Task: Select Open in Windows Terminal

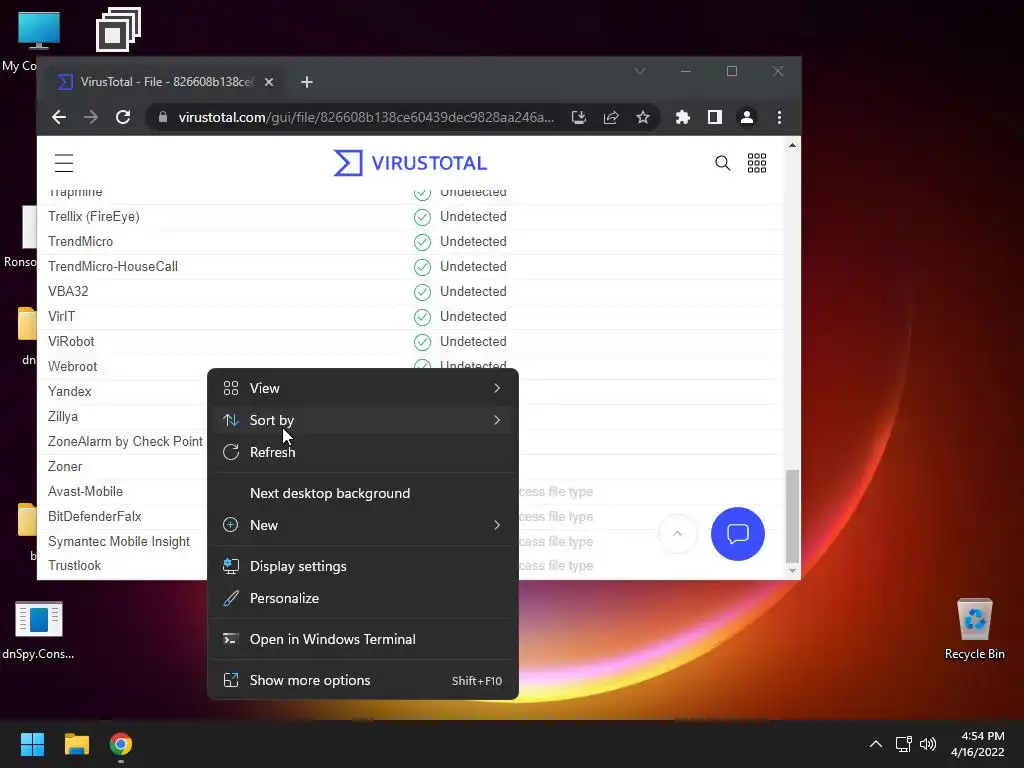Action: click(362, 639)
